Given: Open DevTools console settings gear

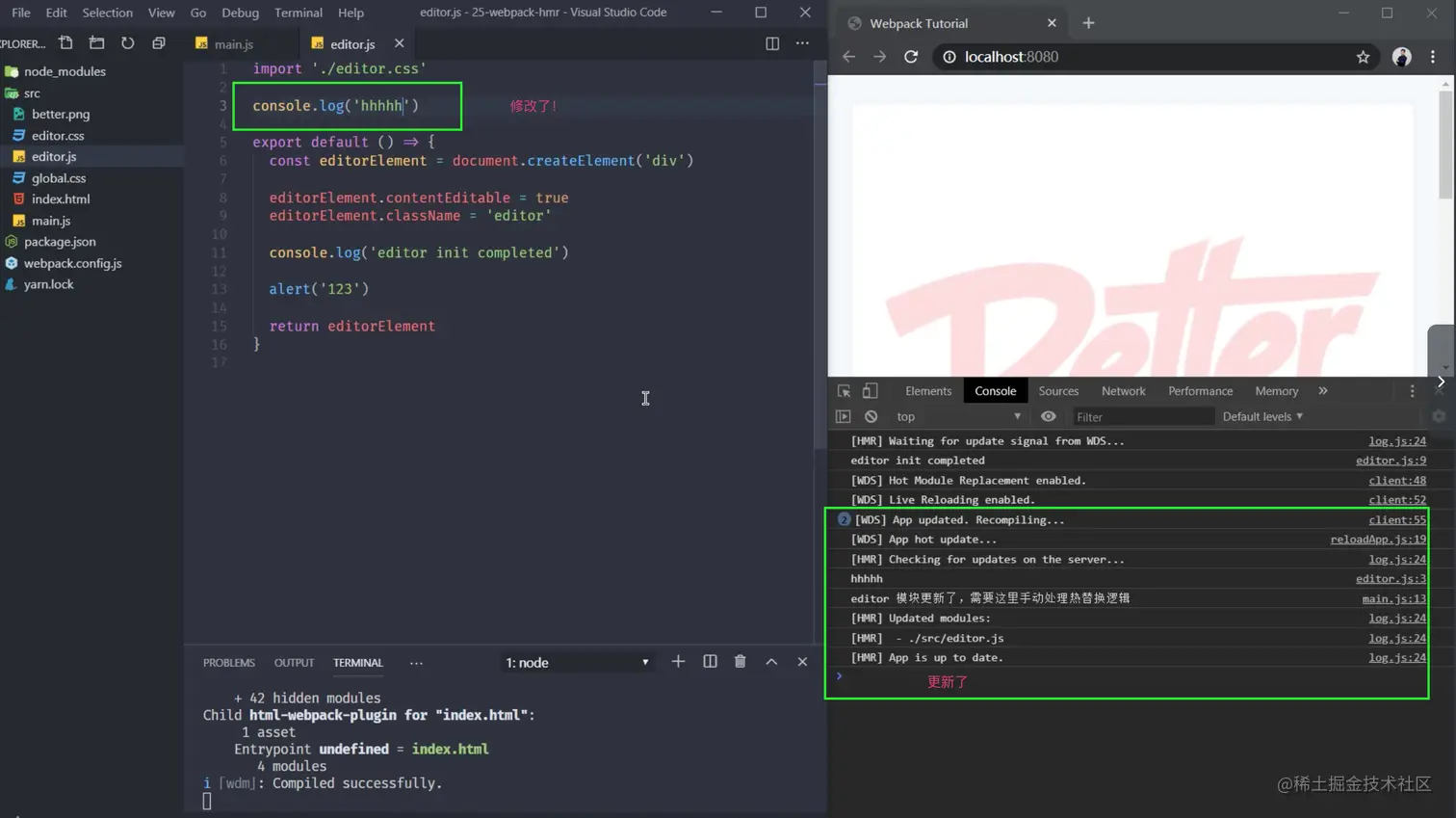Looking at the screenshot, I should tap(1439, 417).
